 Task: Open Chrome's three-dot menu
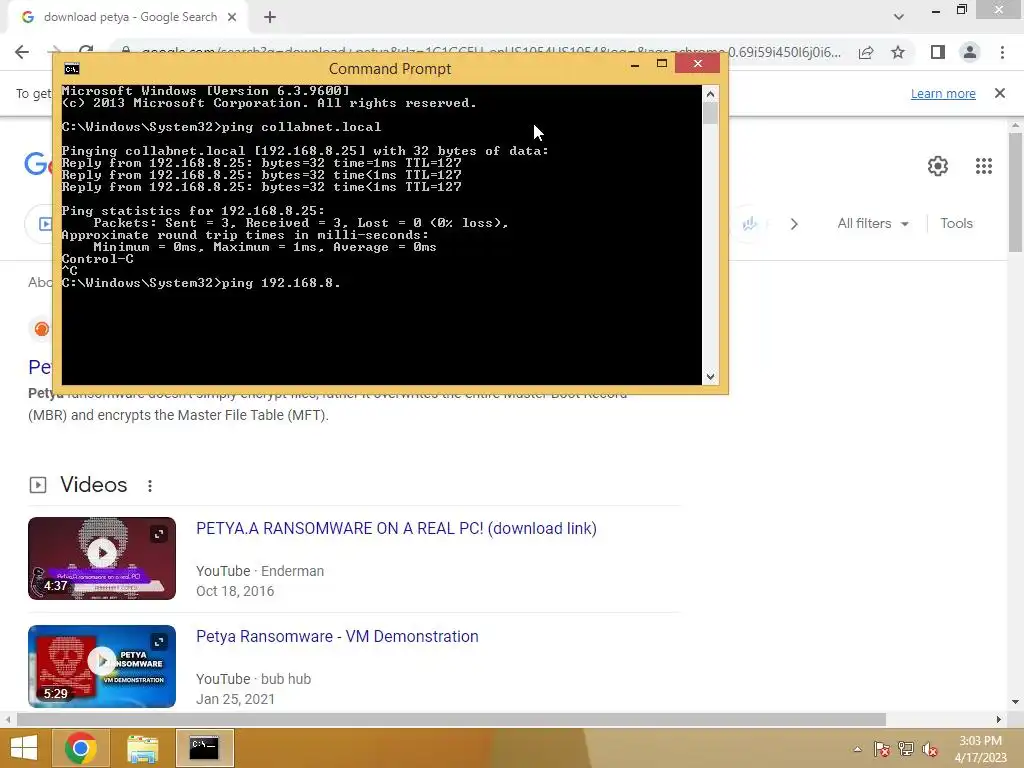(x=1002, y=52)
